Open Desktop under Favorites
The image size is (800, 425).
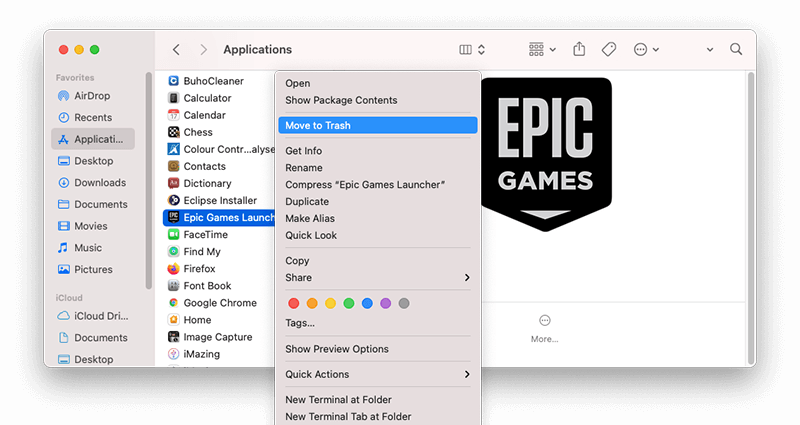(93, 161)
